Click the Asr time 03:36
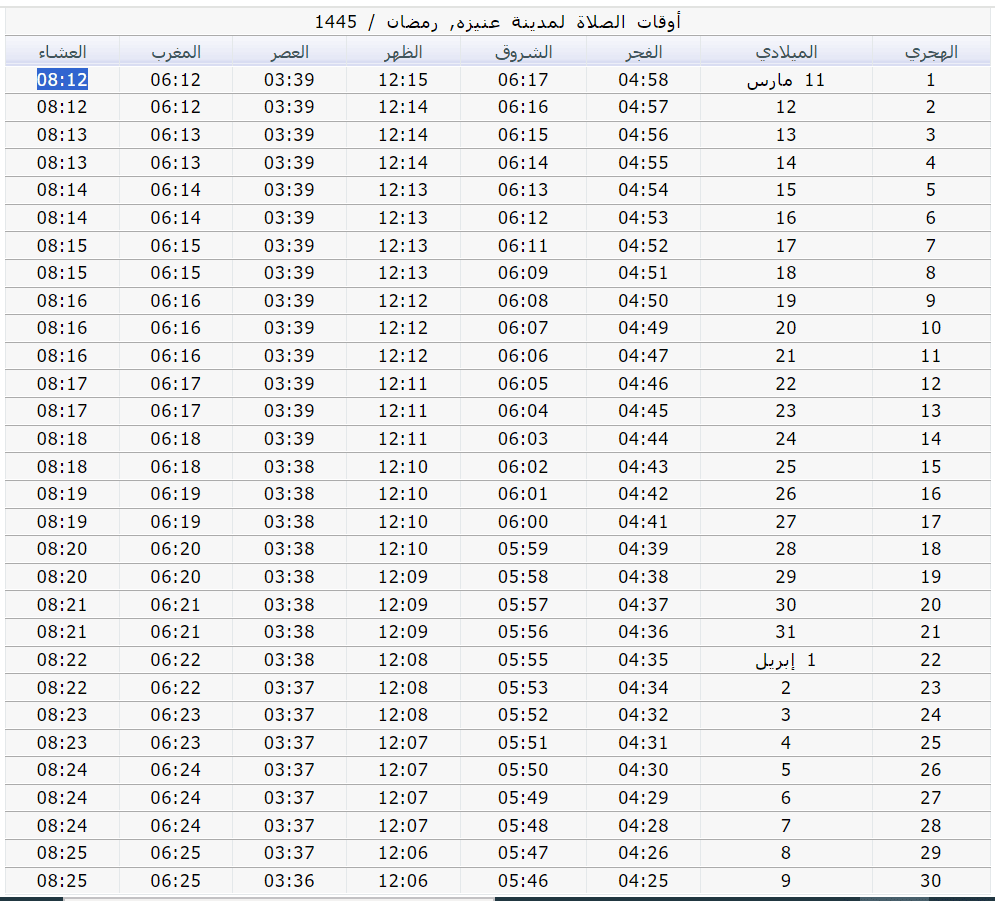 click(x=289, y=881)
